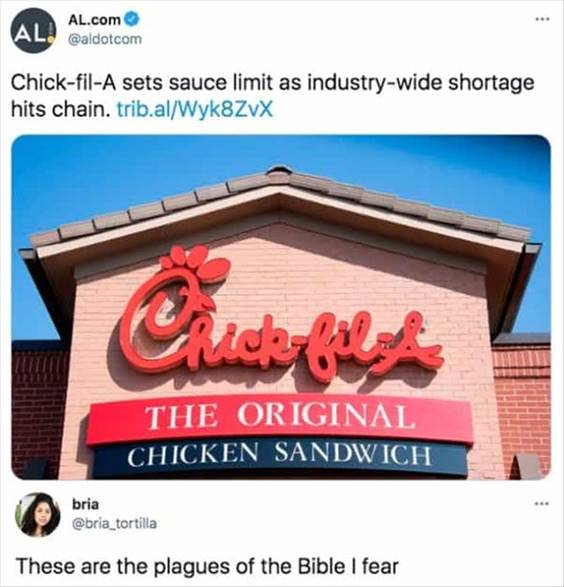The width and height of the screenshot is (564, 587).
Task: Open the bria display name
Action: pos(85,504)
